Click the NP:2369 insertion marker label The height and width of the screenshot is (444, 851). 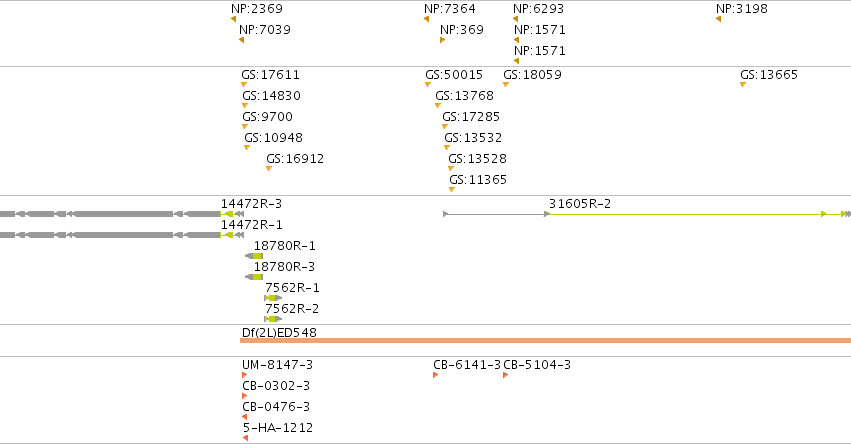coord(257,9)
